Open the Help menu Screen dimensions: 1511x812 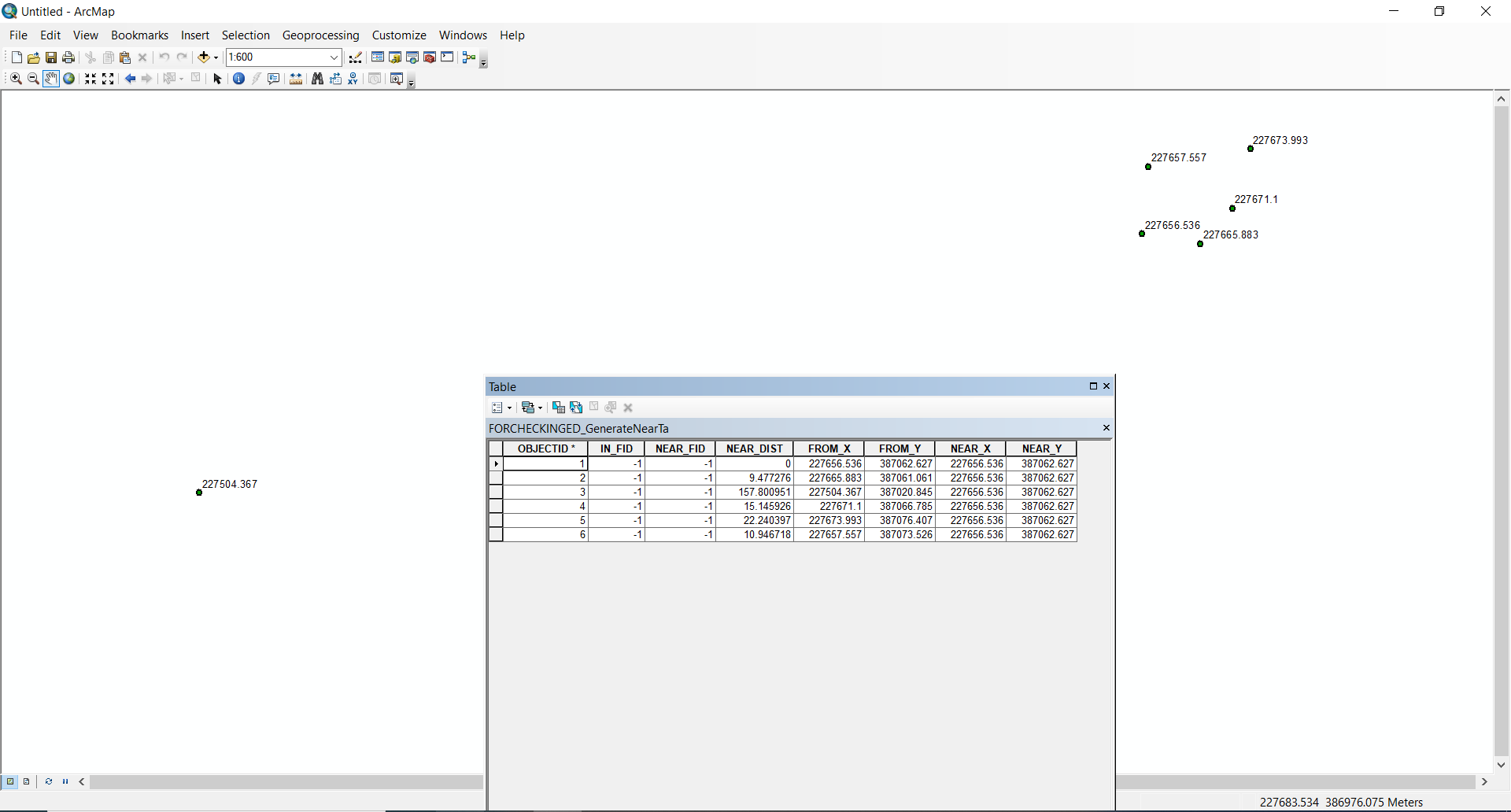[512, 35]
